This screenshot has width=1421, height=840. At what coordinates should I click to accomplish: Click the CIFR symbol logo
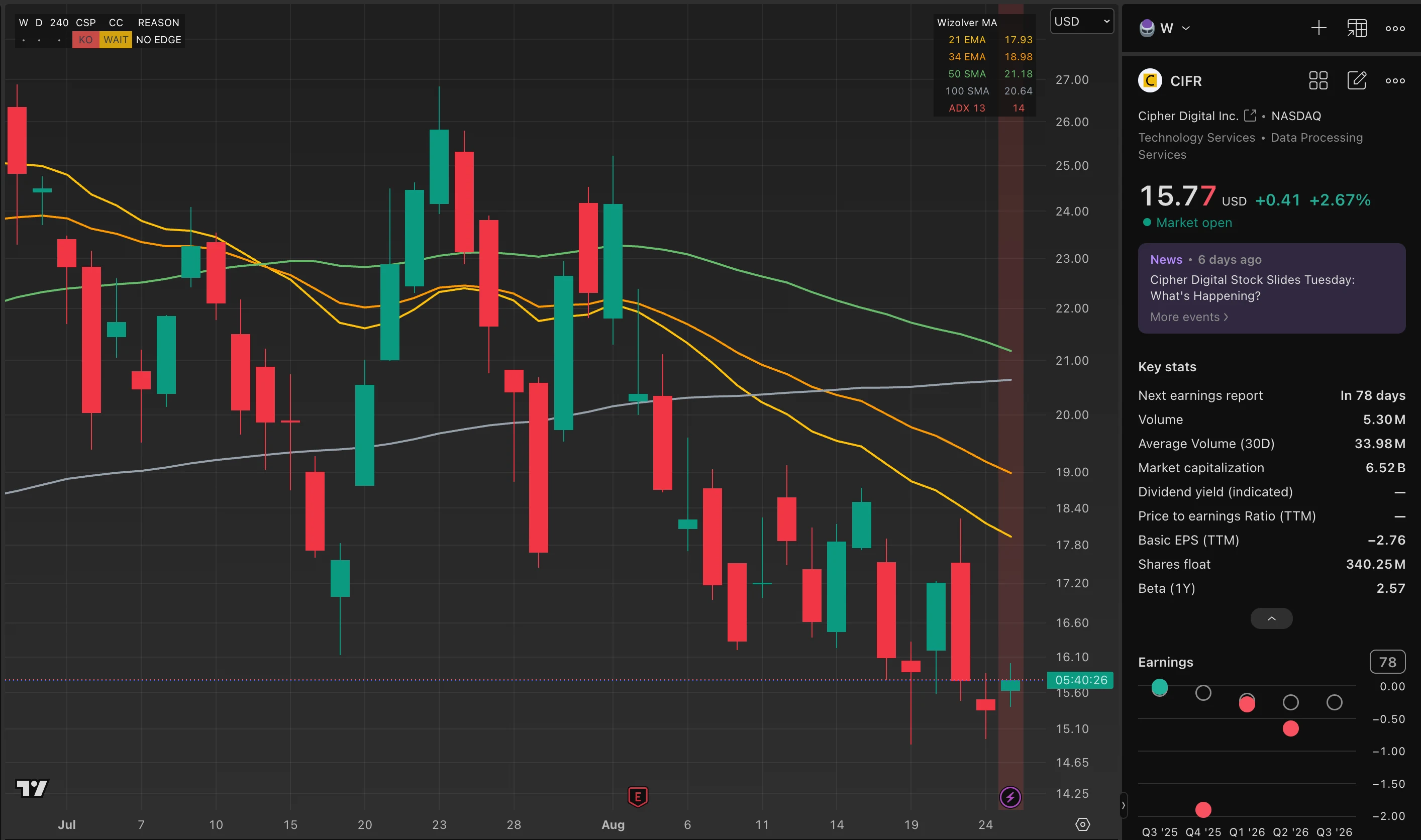point(1150,81)
